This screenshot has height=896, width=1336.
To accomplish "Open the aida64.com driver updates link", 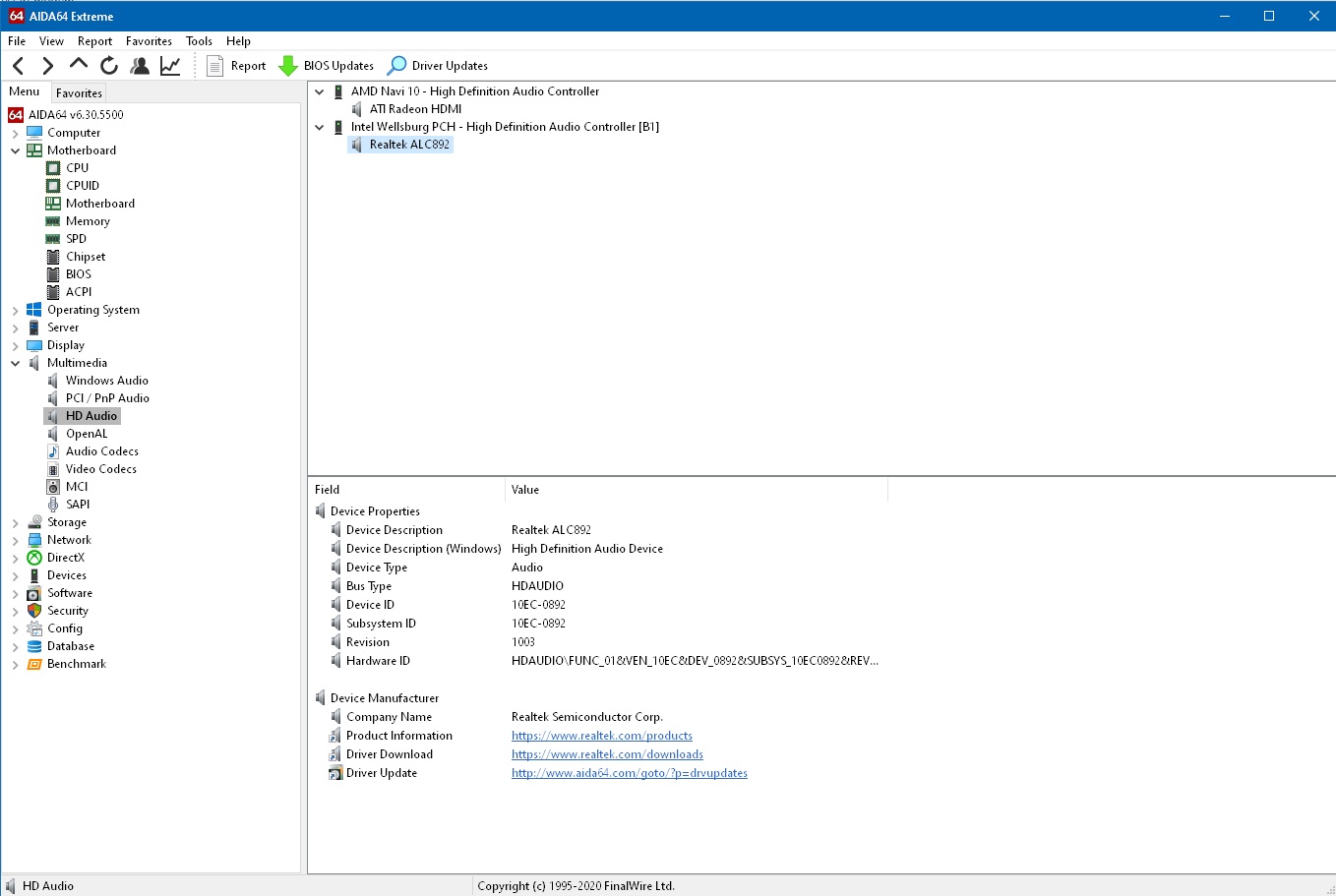I will coord(630,773).
